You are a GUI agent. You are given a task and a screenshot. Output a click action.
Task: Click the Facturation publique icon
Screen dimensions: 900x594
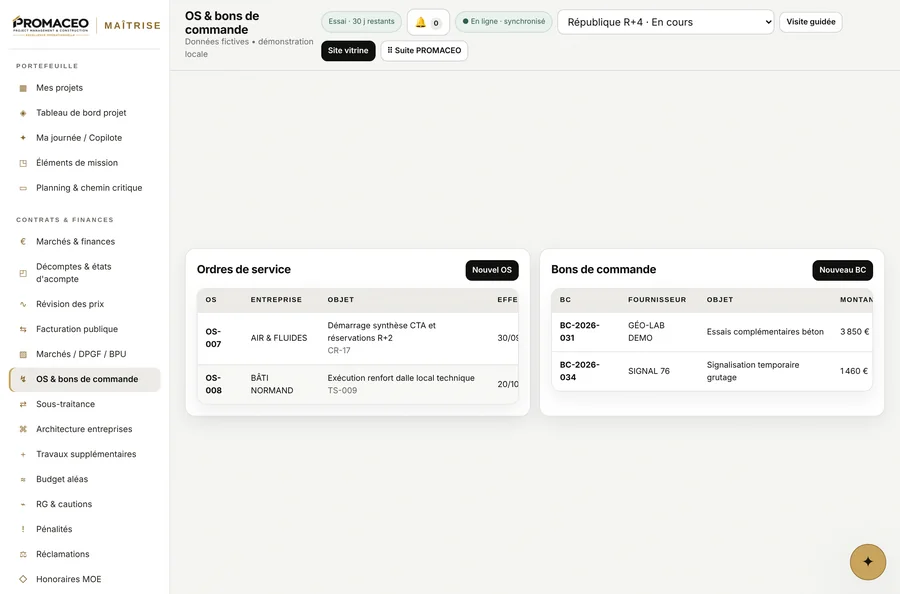click(23, 329)
